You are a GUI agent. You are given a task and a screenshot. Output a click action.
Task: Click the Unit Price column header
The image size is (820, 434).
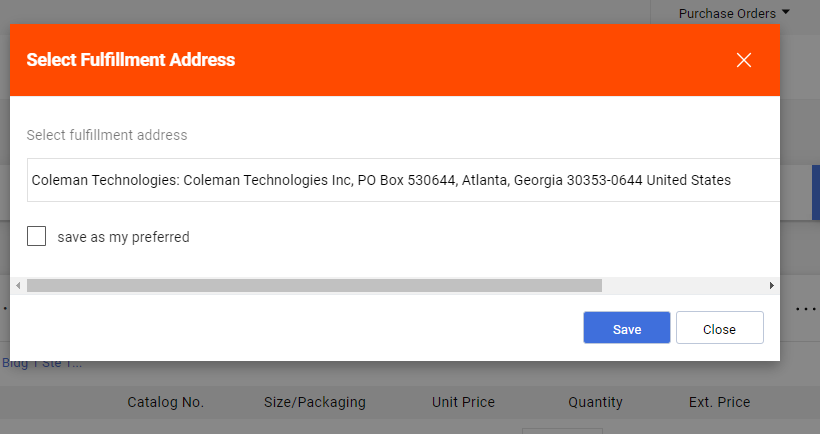tap(463, 402)
